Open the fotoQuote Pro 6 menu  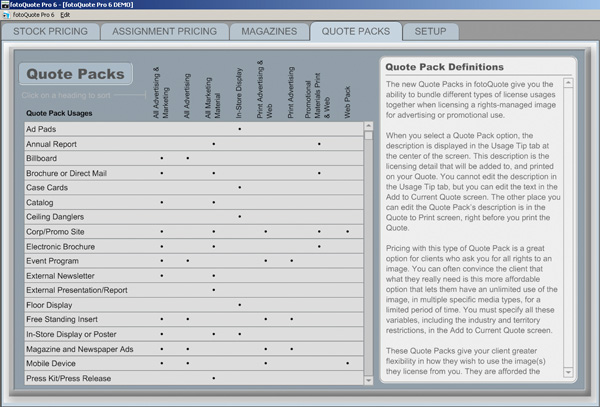[x=28, y=16]
